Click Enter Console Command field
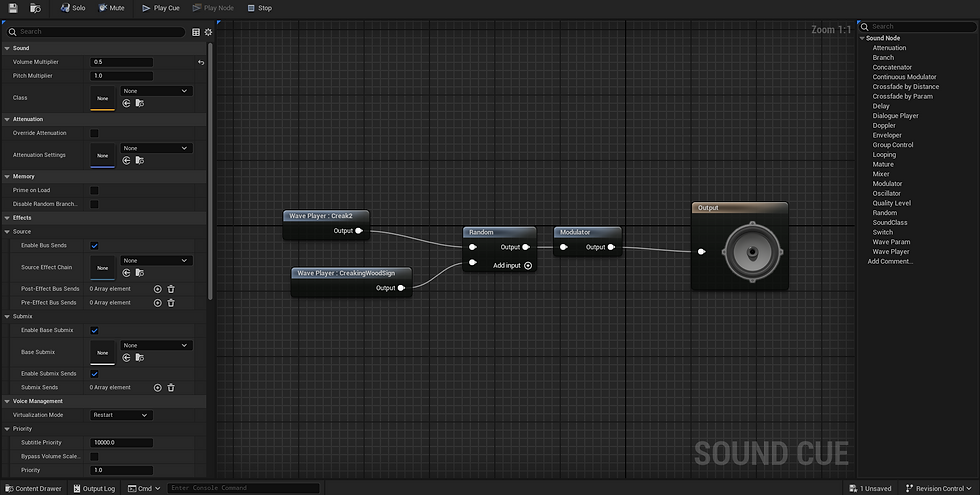 [x=243, y=488]
